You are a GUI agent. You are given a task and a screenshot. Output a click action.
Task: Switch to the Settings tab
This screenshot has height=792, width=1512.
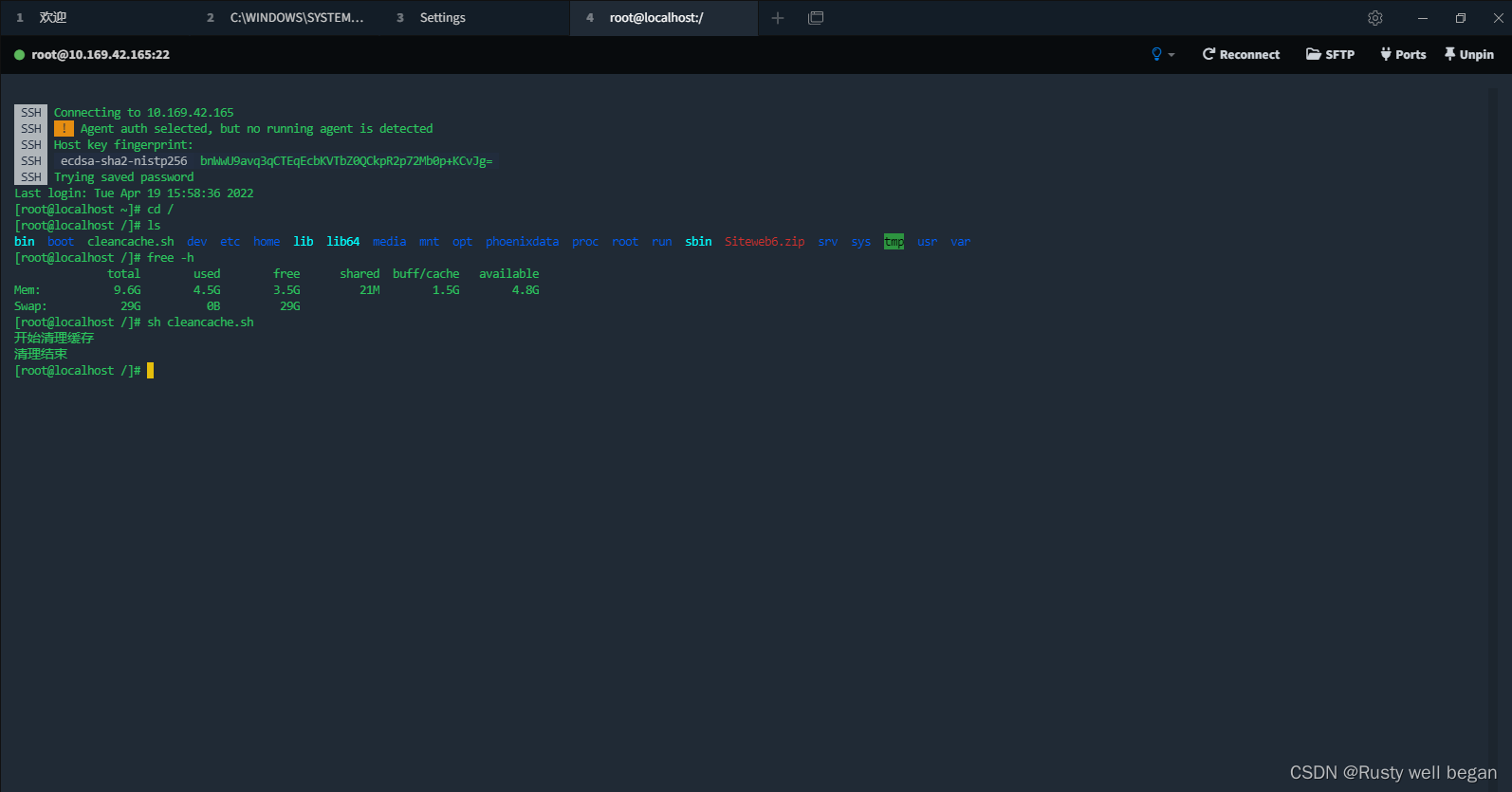[474, 18]
